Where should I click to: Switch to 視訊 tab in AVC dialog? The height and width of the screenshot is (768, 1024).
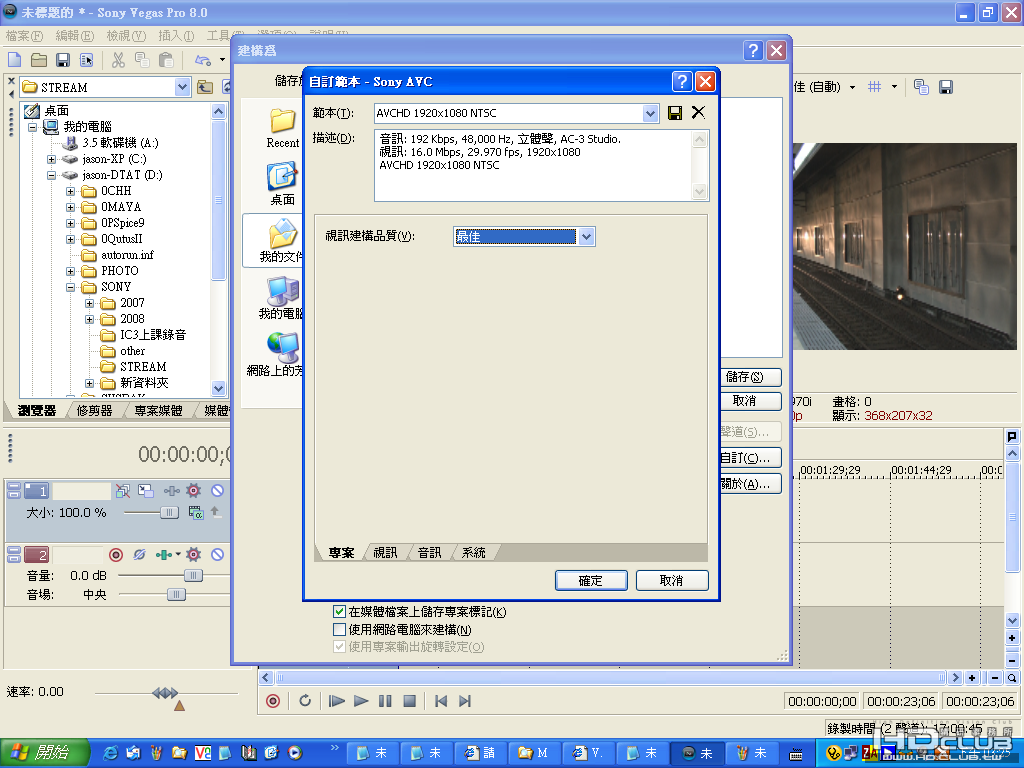(385, 553)
